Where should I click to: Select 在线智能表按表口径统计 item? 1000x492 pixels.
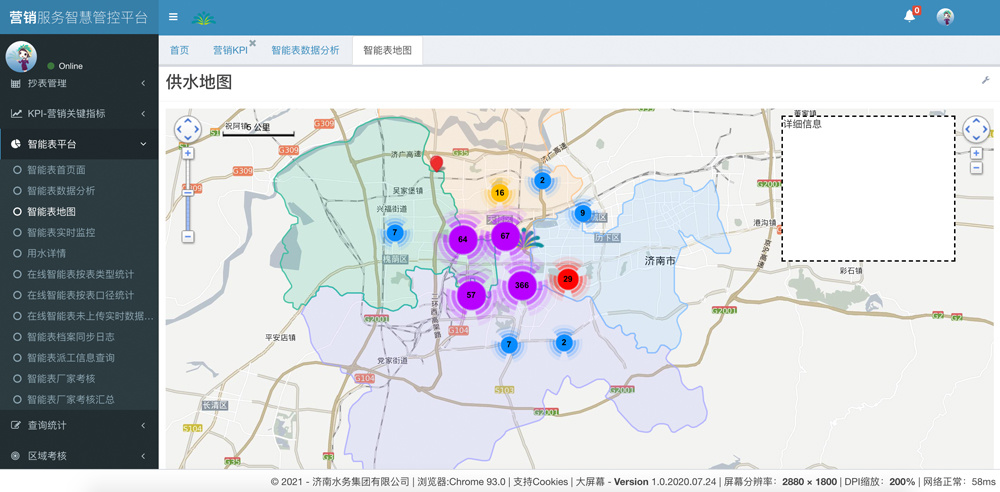[79, 295]
